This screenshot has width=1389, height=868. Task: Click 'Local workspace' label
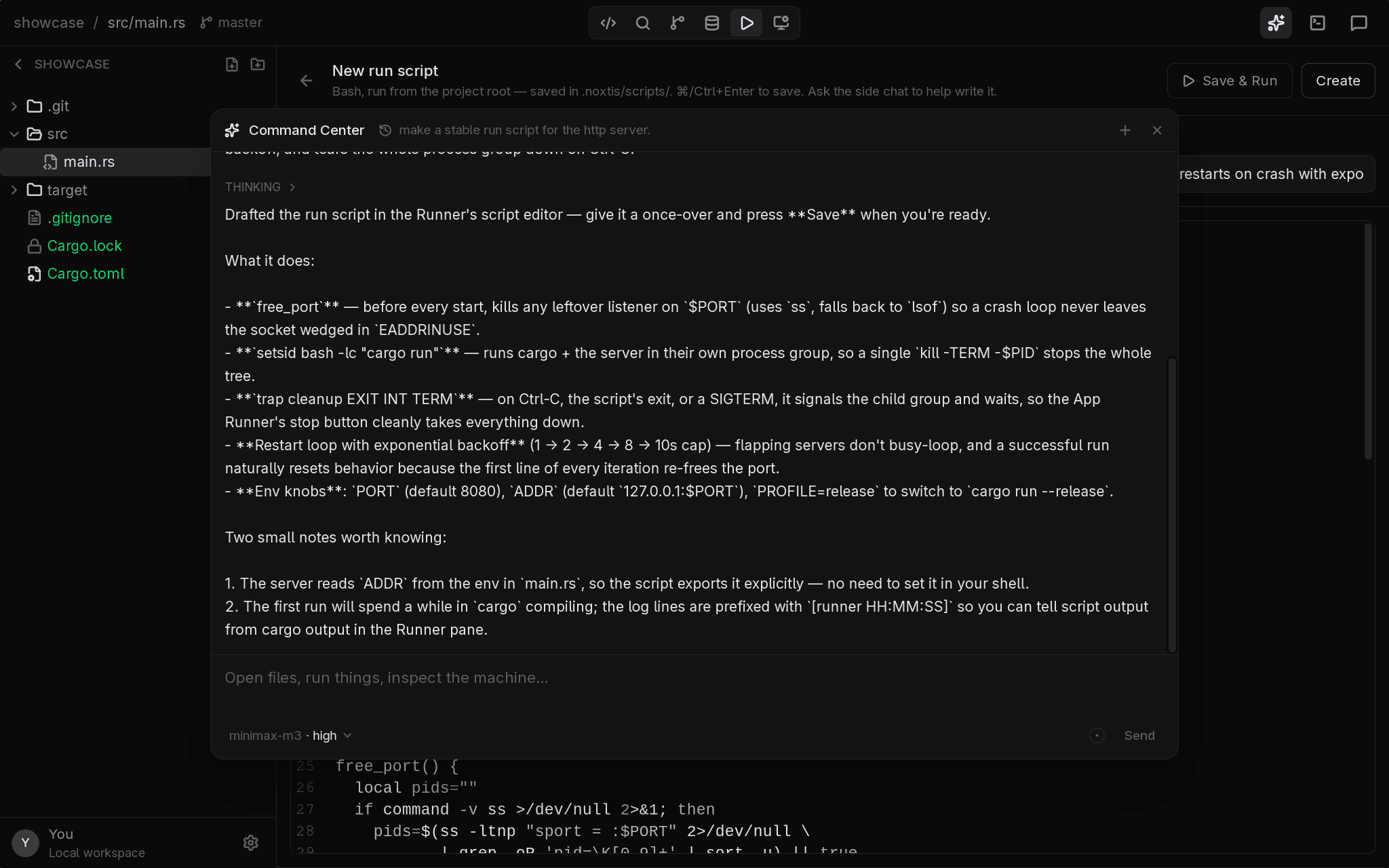coord(97,853)
